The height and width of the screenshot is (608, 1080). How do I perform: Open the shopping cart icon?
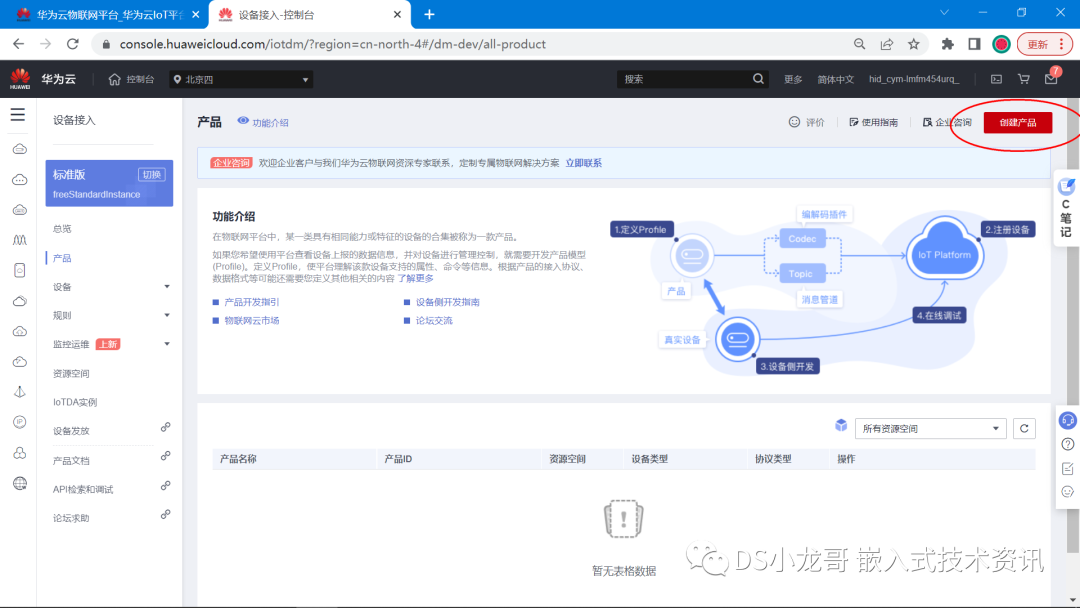coord(1023,77)
